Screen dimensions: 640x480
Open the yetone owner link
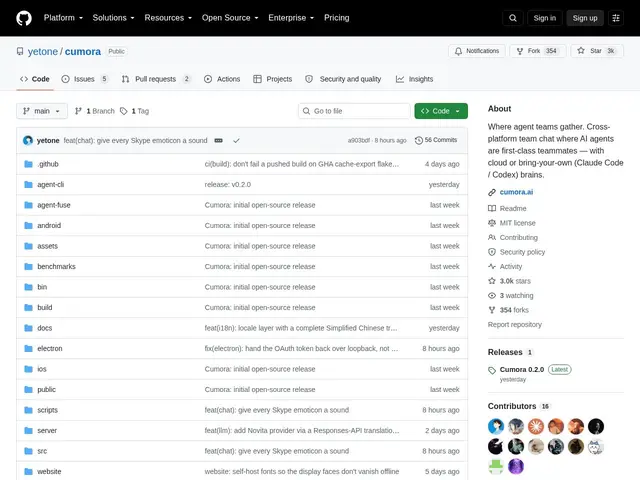tap(43, 51)
